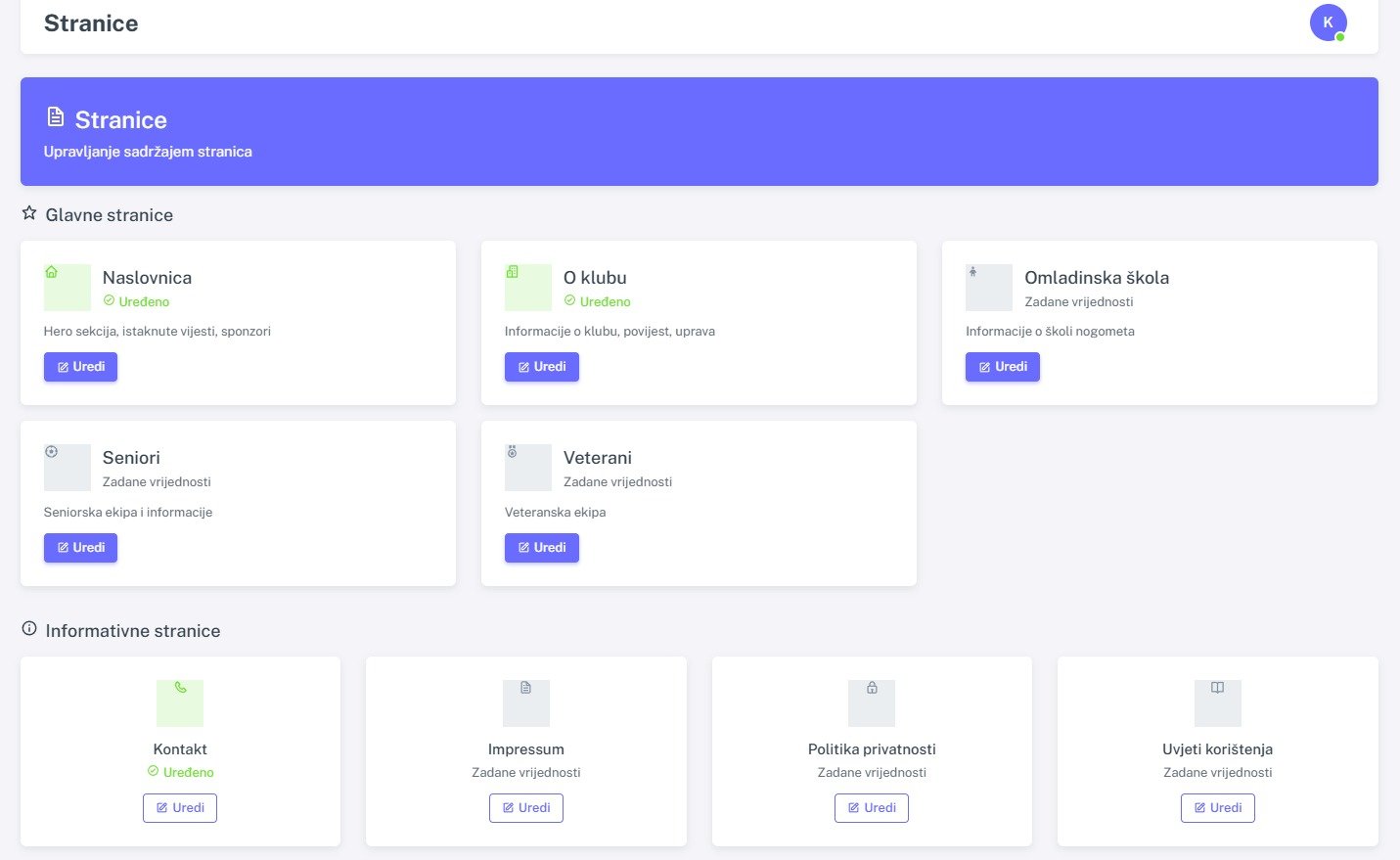Screen dimensions: 1400x860
Task: Click the medal icon on Veterani card
Action: pyautogui.click(x=512, y=452)
